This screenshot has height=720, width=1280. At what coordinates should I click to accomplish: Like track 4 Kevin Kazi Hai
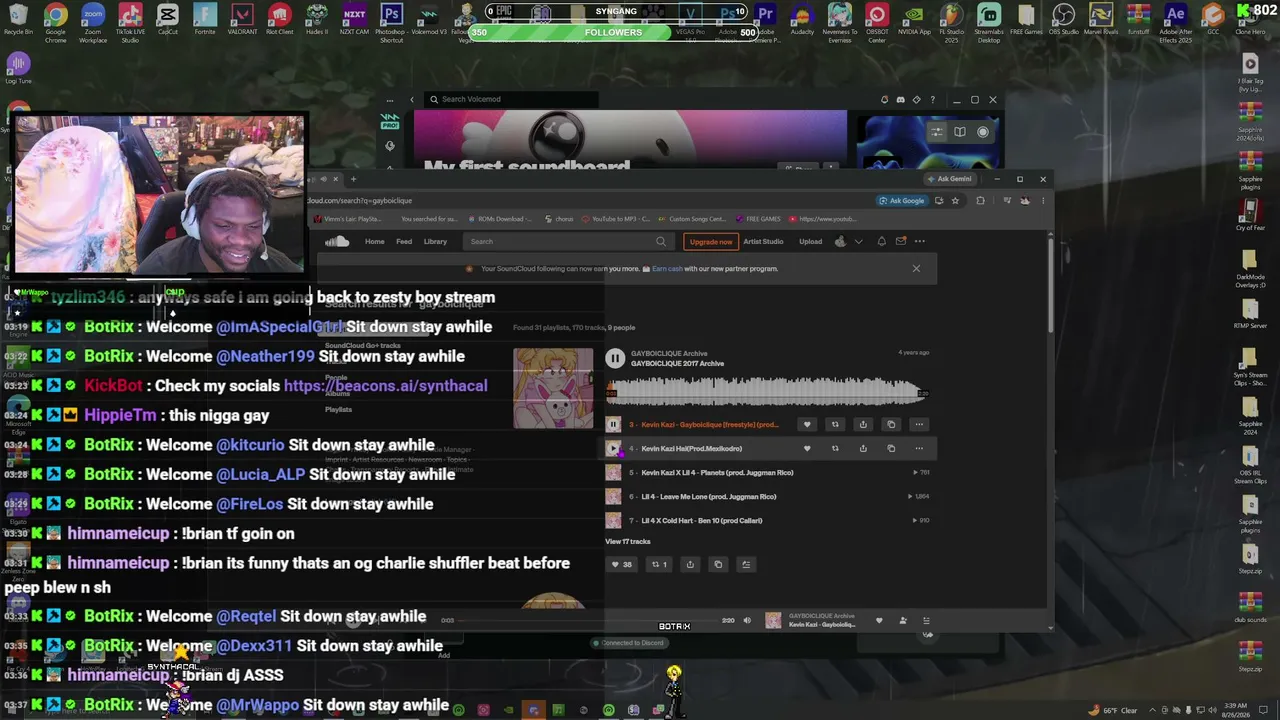807,448
